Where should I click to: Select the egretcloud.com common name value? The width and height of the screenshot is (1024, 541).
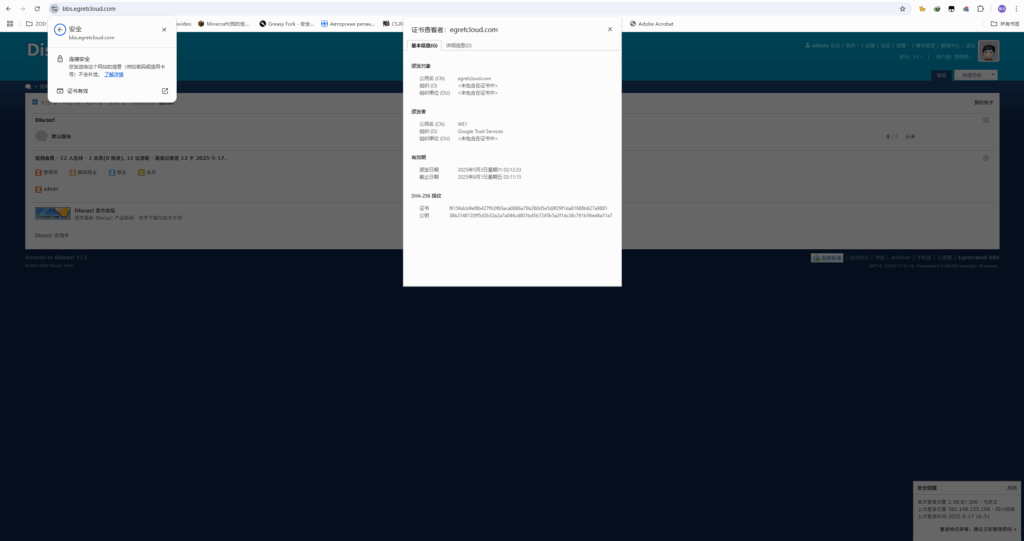tap(474, 78)
